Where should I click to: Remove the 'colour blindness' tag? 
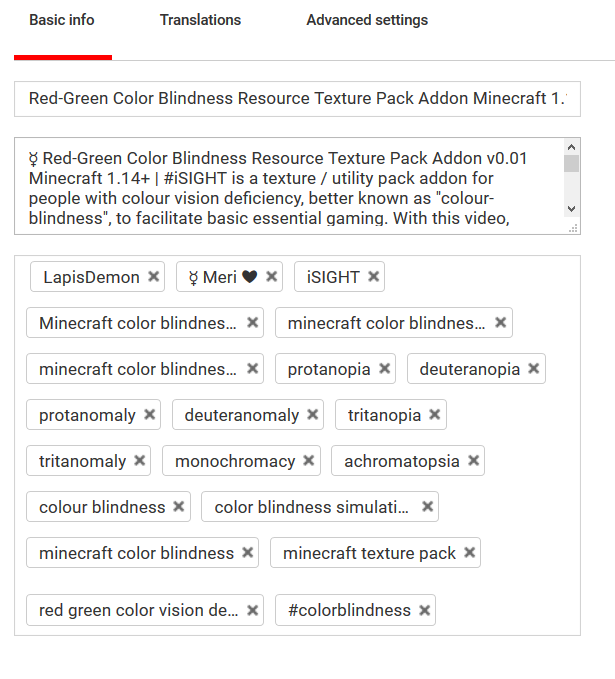(x=179, y=506)
